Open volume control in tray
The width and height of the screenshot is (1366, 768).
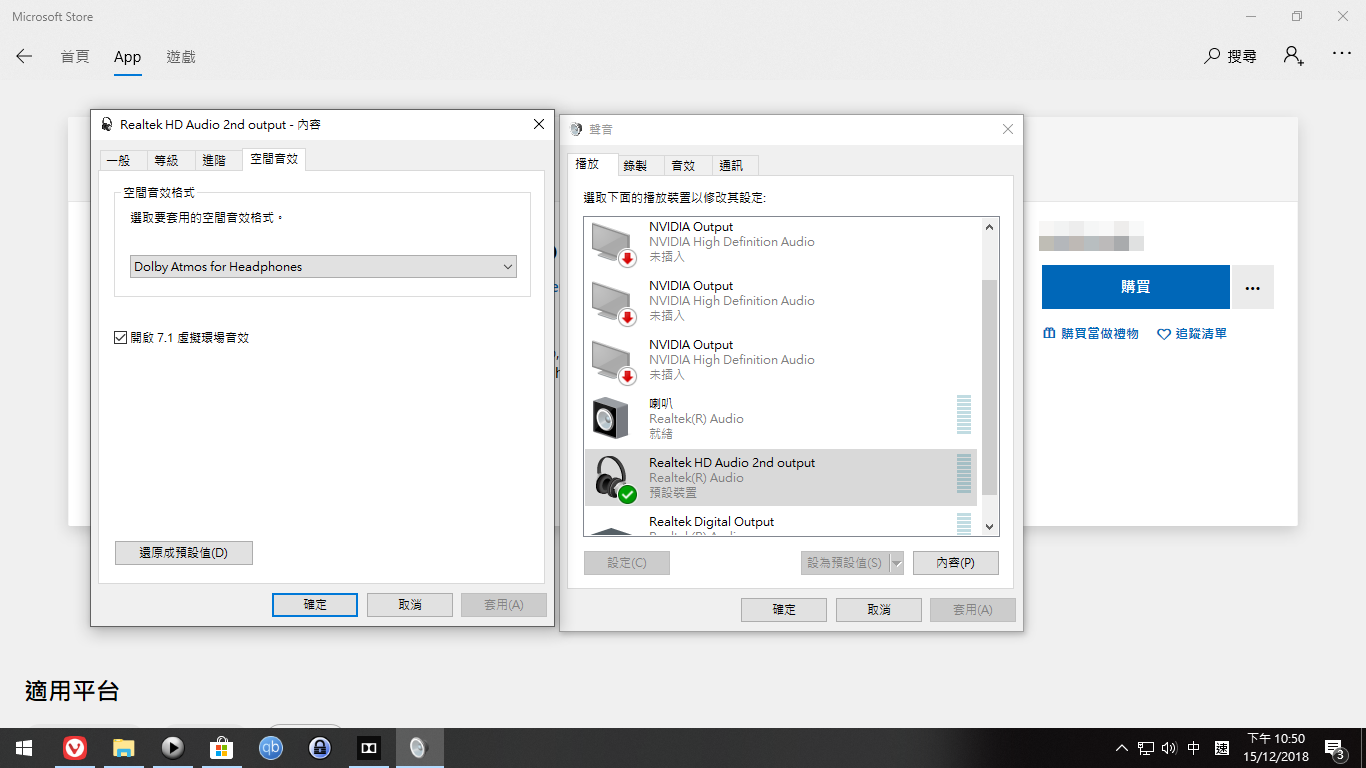(1169, 748)
